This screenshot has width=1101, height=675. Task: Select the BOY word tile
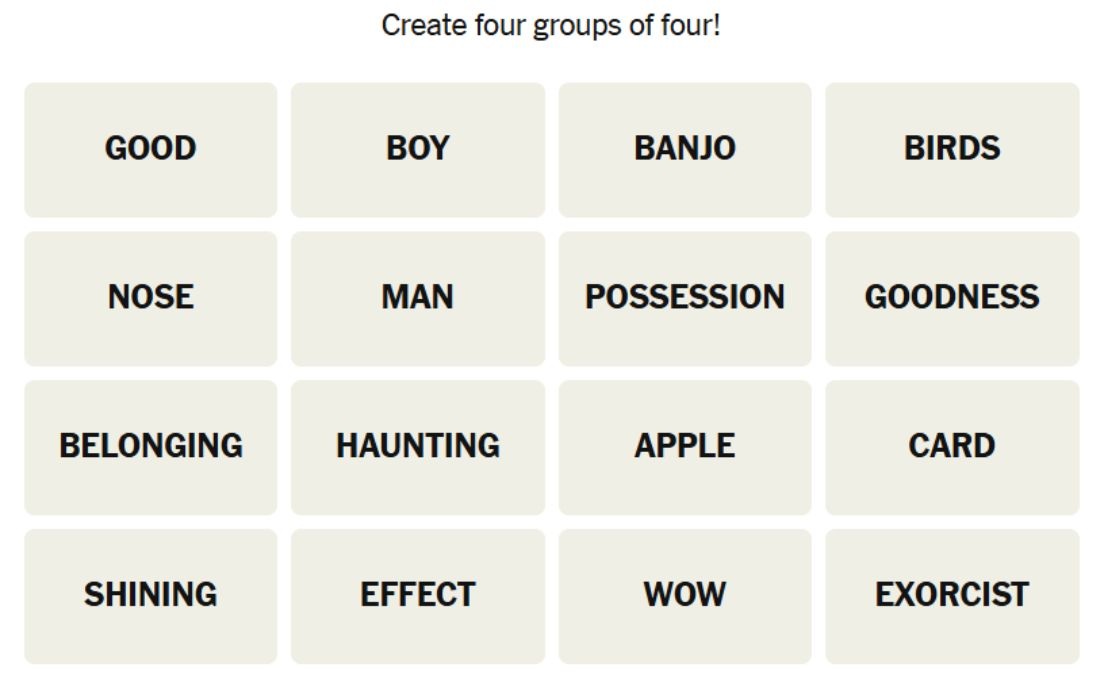(x=418, y=150)
